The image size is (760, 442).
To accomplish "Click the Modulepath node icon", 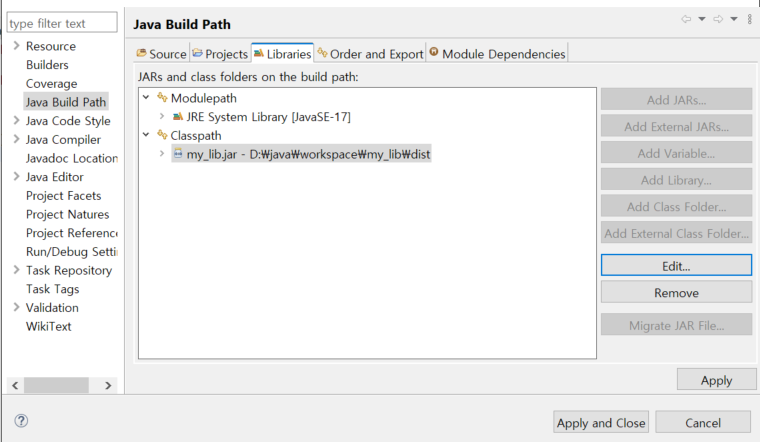I will [x=162, y=97].
